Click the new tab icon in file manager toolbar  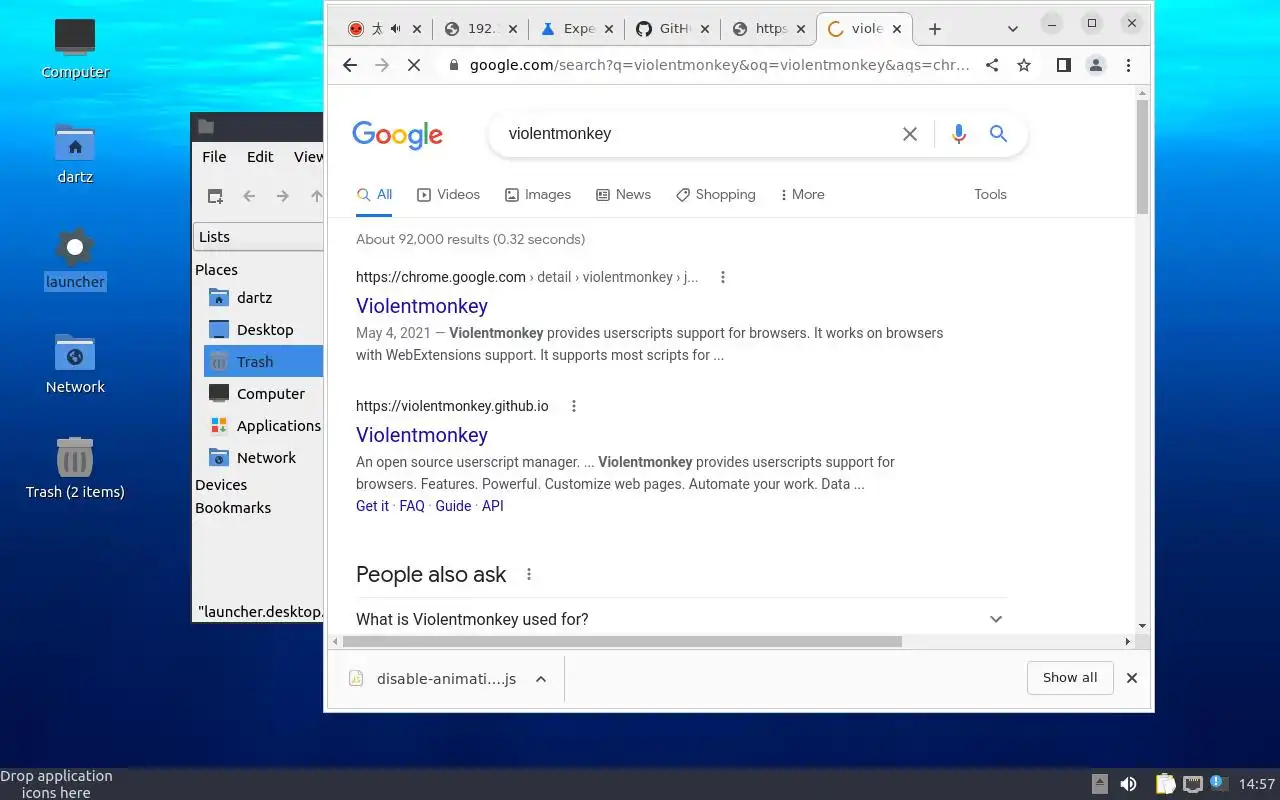(215, 196)
